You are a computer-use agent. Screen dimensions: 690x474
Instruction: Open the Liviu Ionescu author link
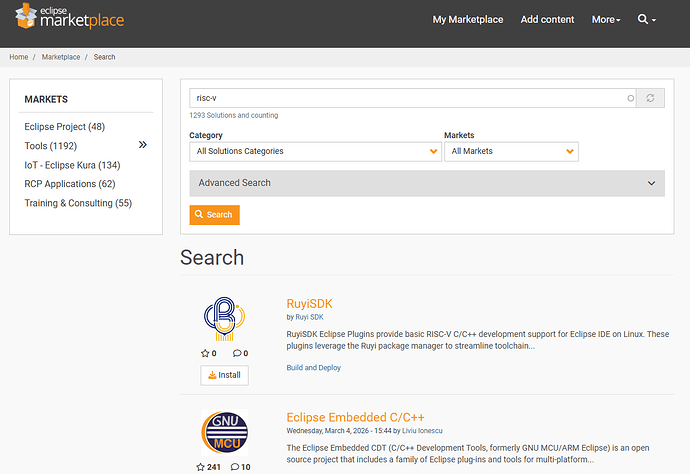click(422, 431)
